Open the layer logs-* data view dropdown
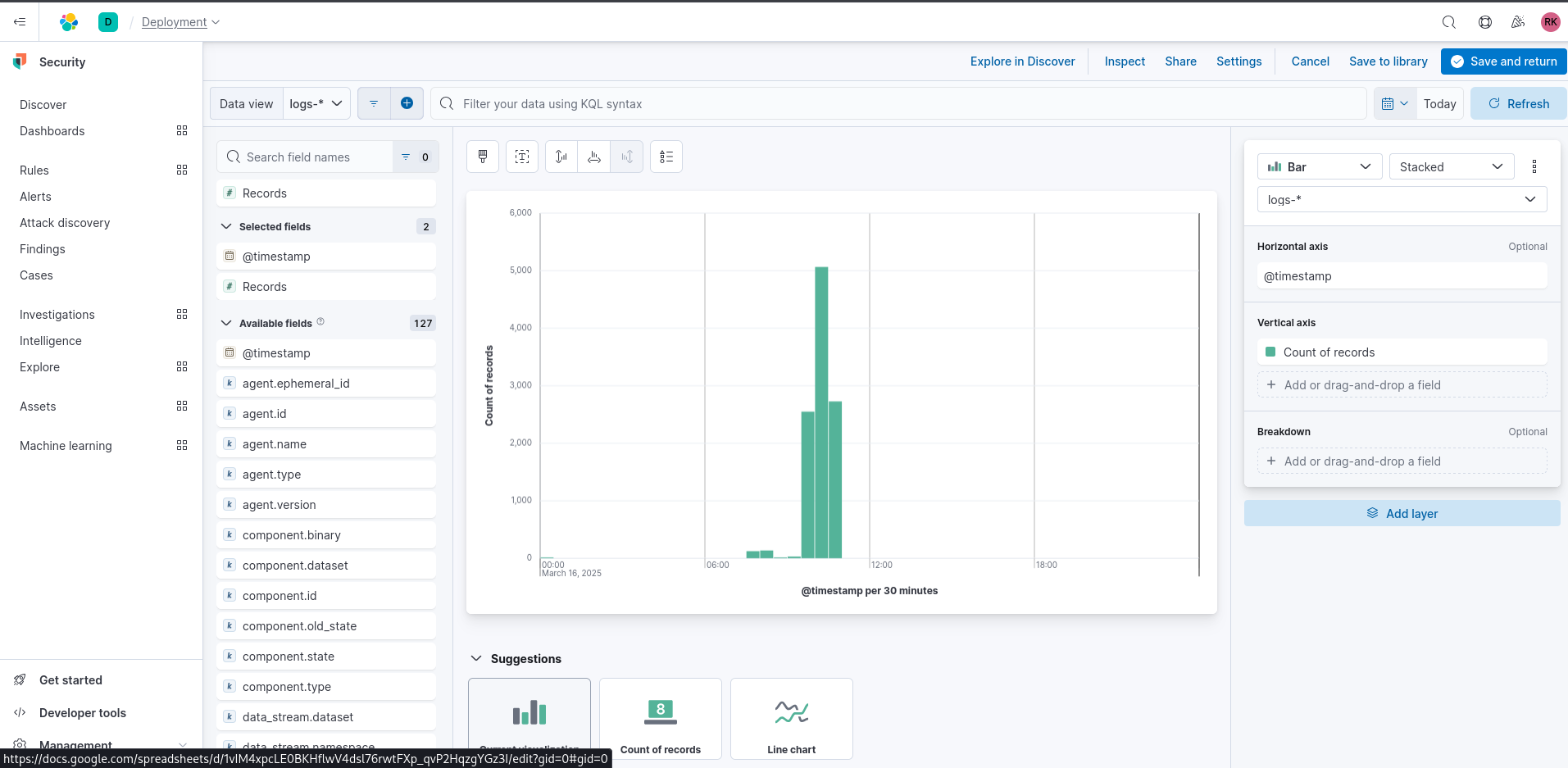Image resolution: width=1568 pixels, height=768 pixels. [x=1402, y=199]
